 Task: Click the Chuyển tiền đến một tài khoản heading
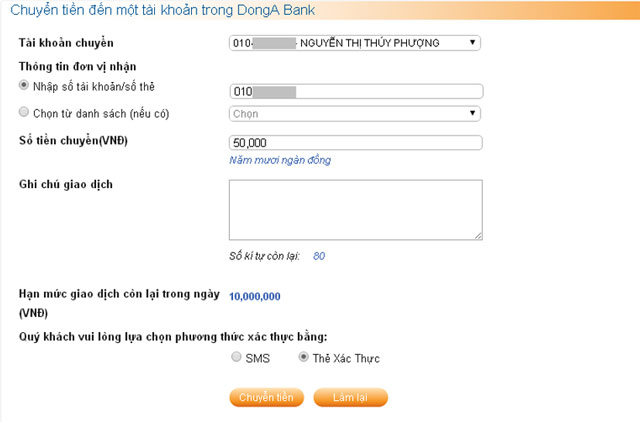162,10
